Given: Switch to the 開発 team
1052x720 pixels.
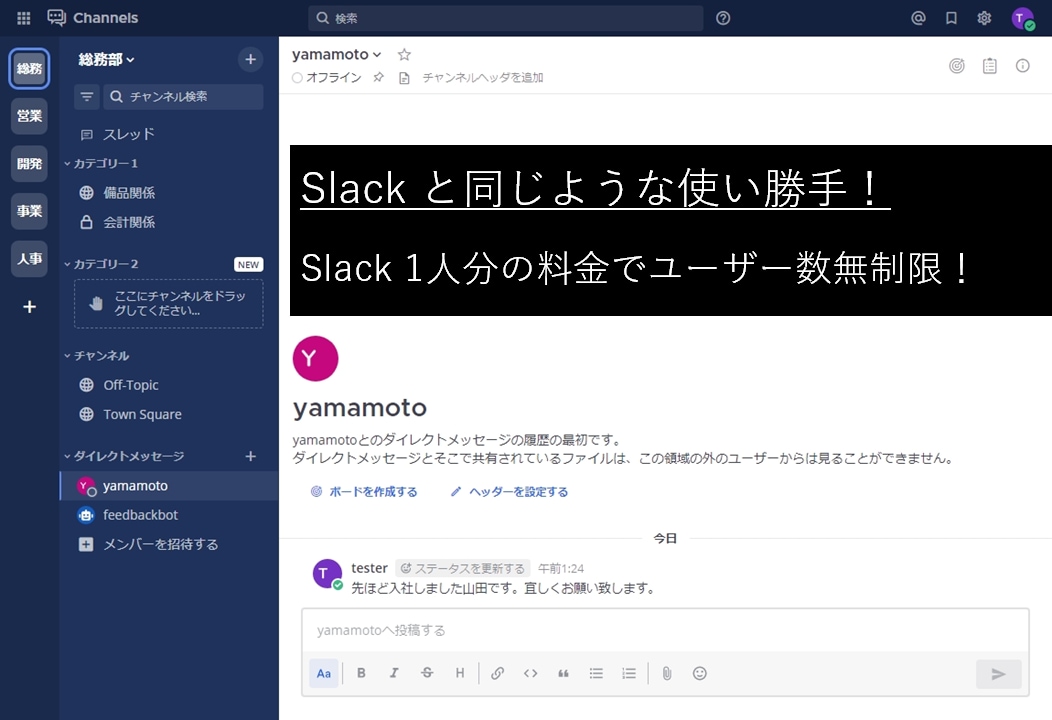Looking at the screenshot, I should click(x=30, y=164).
